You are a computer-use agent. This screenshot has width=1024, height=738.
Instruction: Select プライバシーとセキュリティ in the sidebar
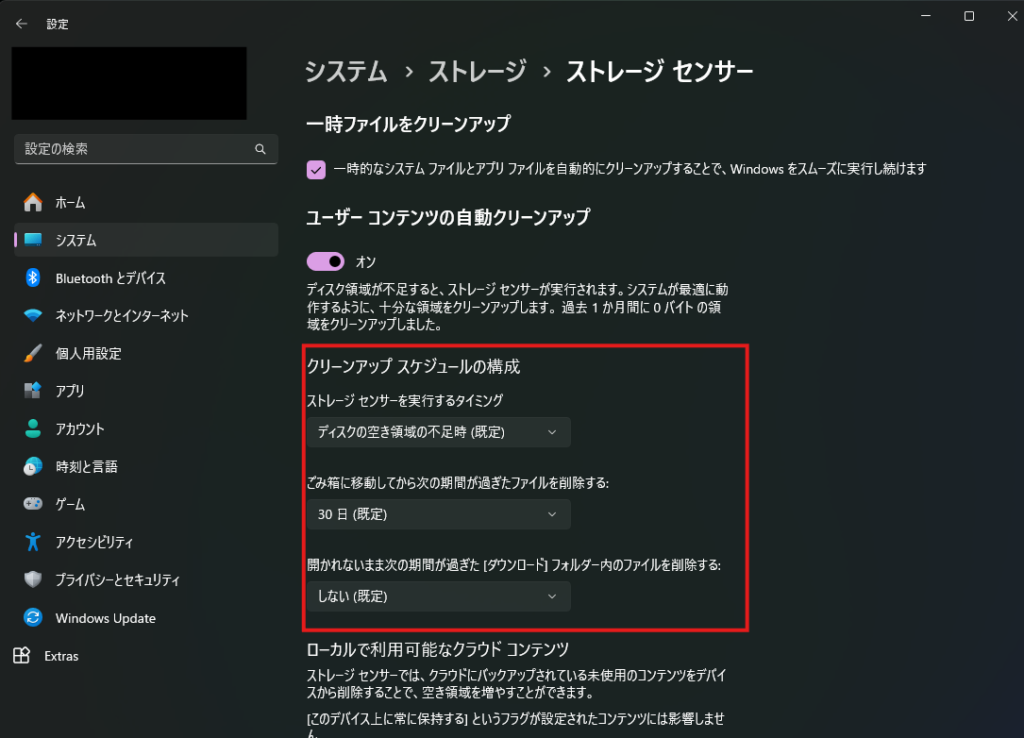[117, 580]
